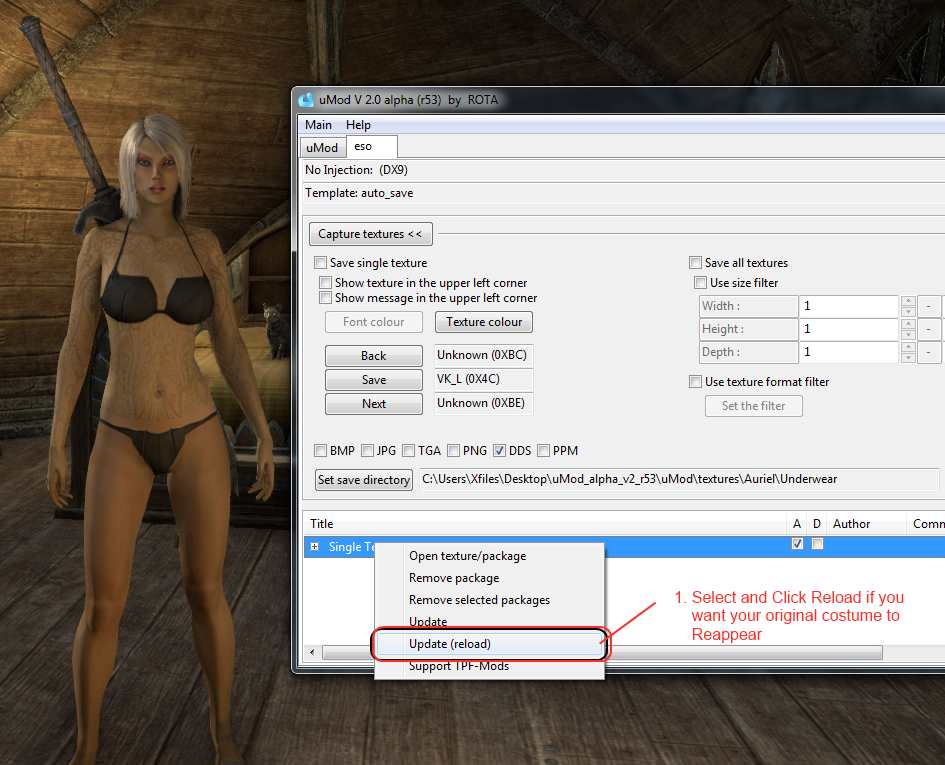945x765 pixels.
Task: Enable the Save single texture checkbox
Action: [321, 263]
